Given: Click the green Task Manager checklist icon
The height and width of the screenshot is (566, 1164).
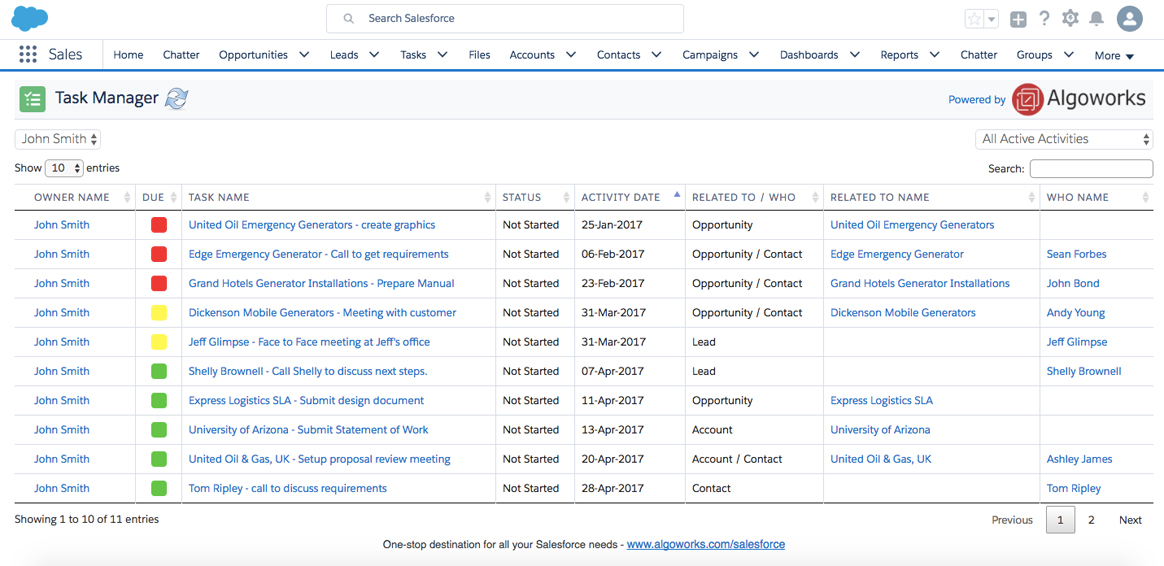Looking at the screenshot, I should coord(33,99).
